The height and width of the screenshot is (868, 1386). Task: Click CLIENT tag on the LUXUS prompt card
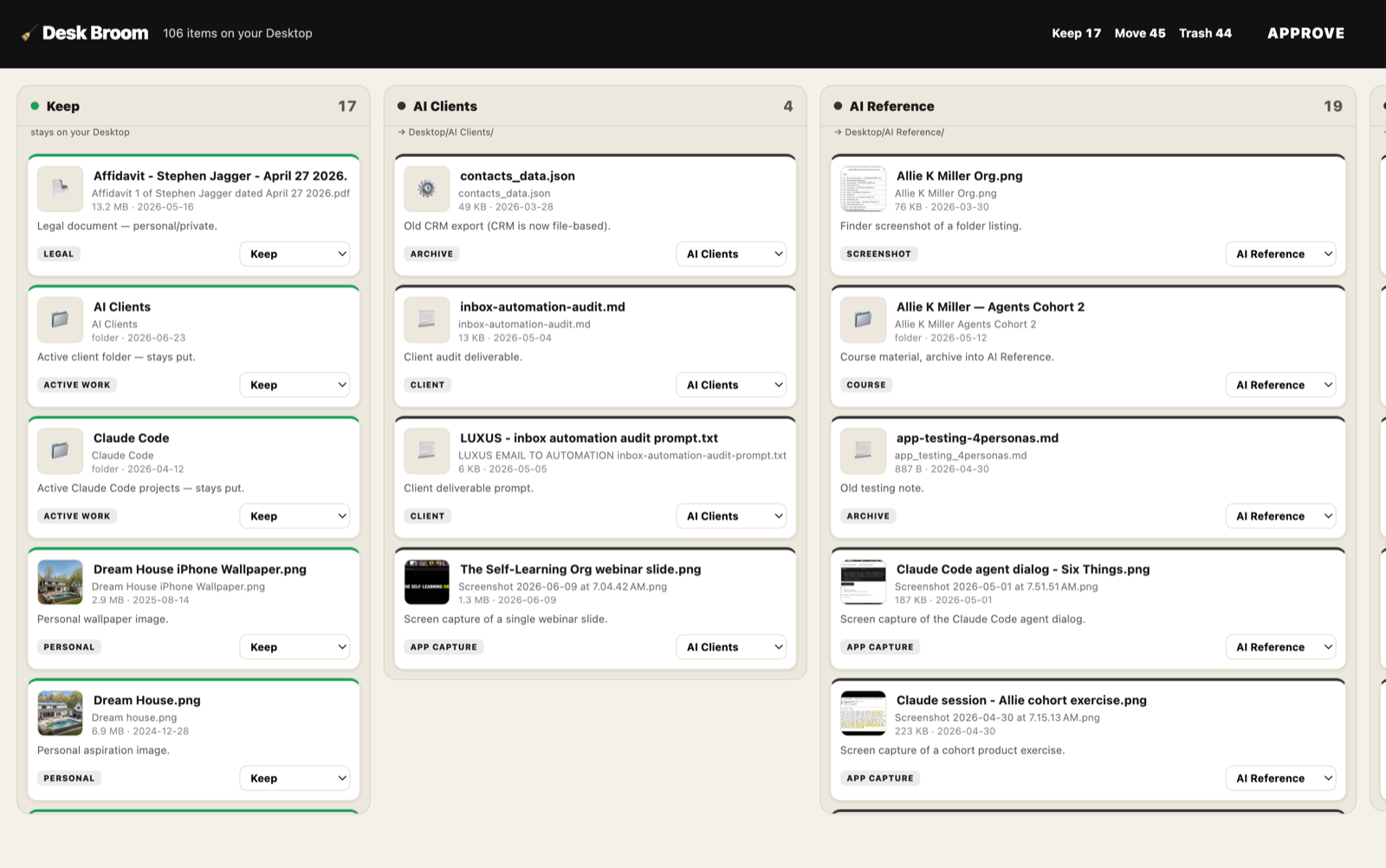427,515
